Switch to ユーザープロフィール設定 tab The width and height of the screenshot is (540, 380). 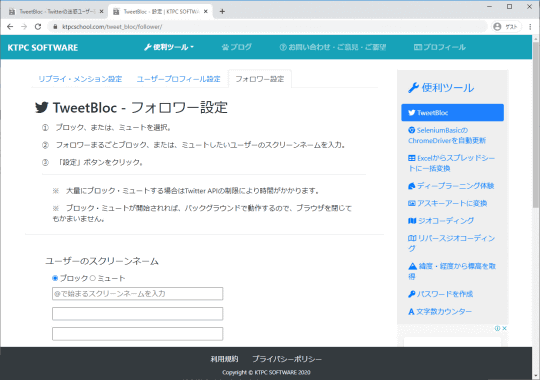[x=178, y=79]
